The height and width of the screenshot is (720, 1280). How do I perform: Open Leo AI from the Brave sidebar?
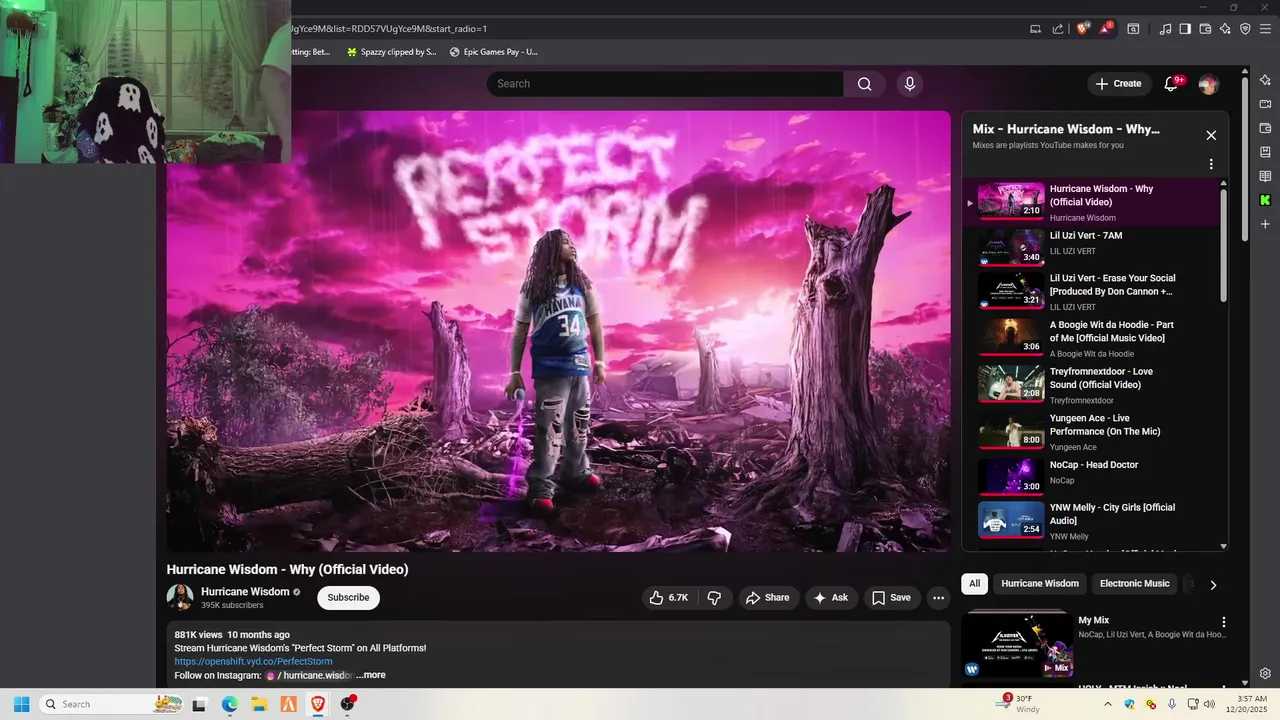click(x=1265, y=80)
